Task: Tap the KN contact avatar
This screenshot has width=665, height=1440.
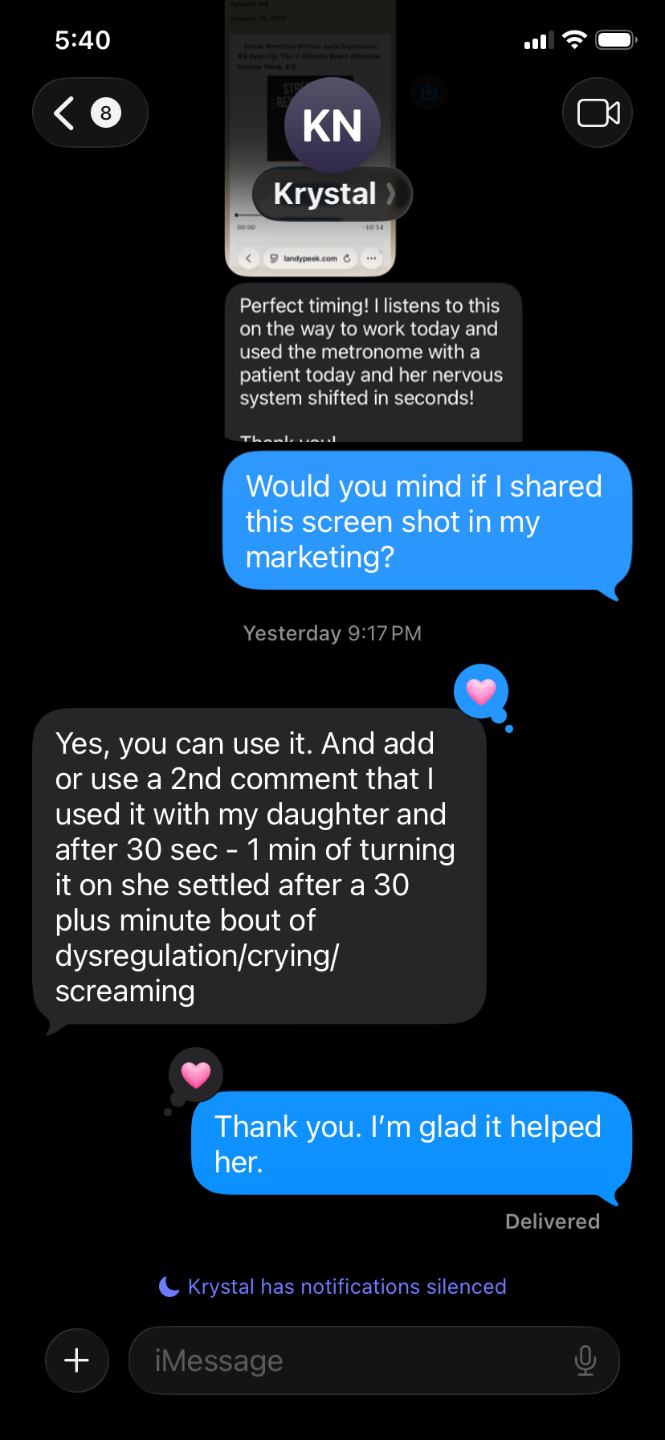Action: 332,126
